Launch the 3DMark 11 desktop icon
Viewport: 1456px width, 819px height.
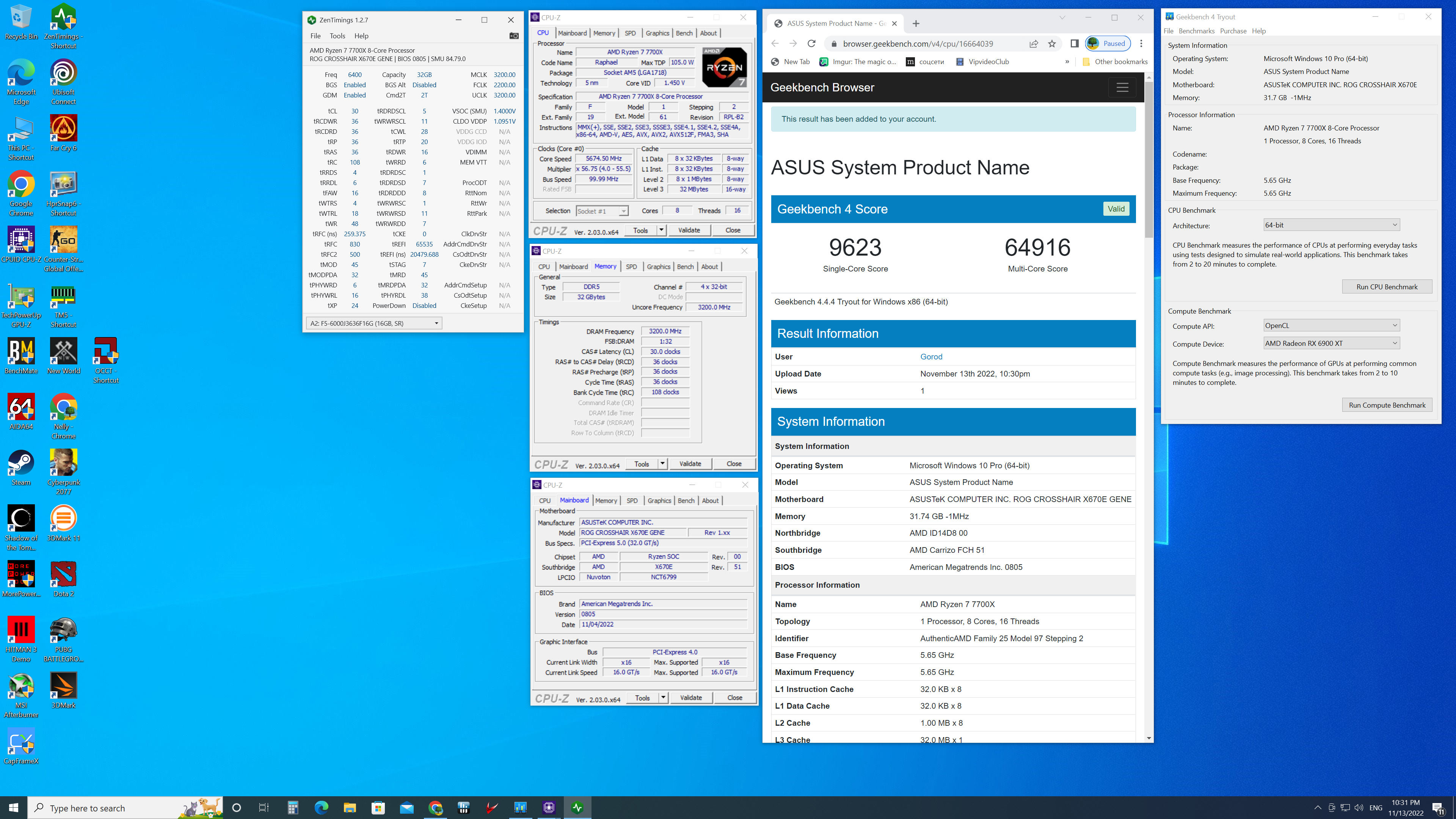tap(63, 523)
